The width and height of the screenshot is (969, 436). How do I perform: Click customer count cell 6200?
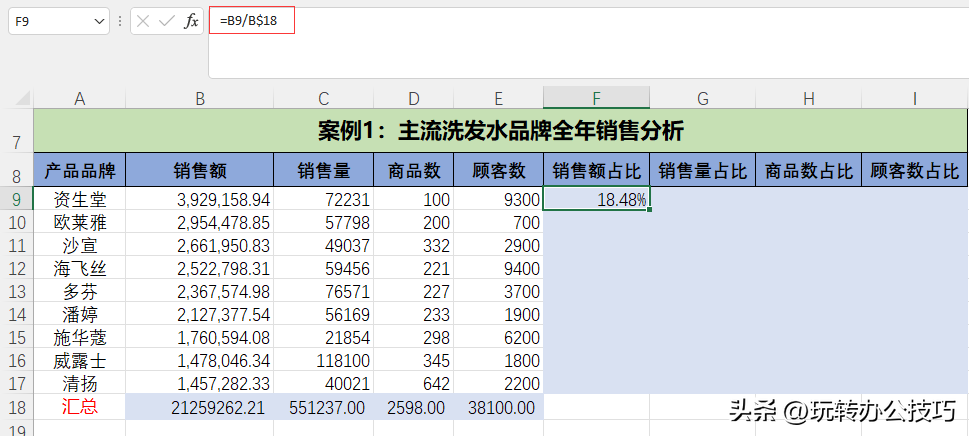pos(499,338)
